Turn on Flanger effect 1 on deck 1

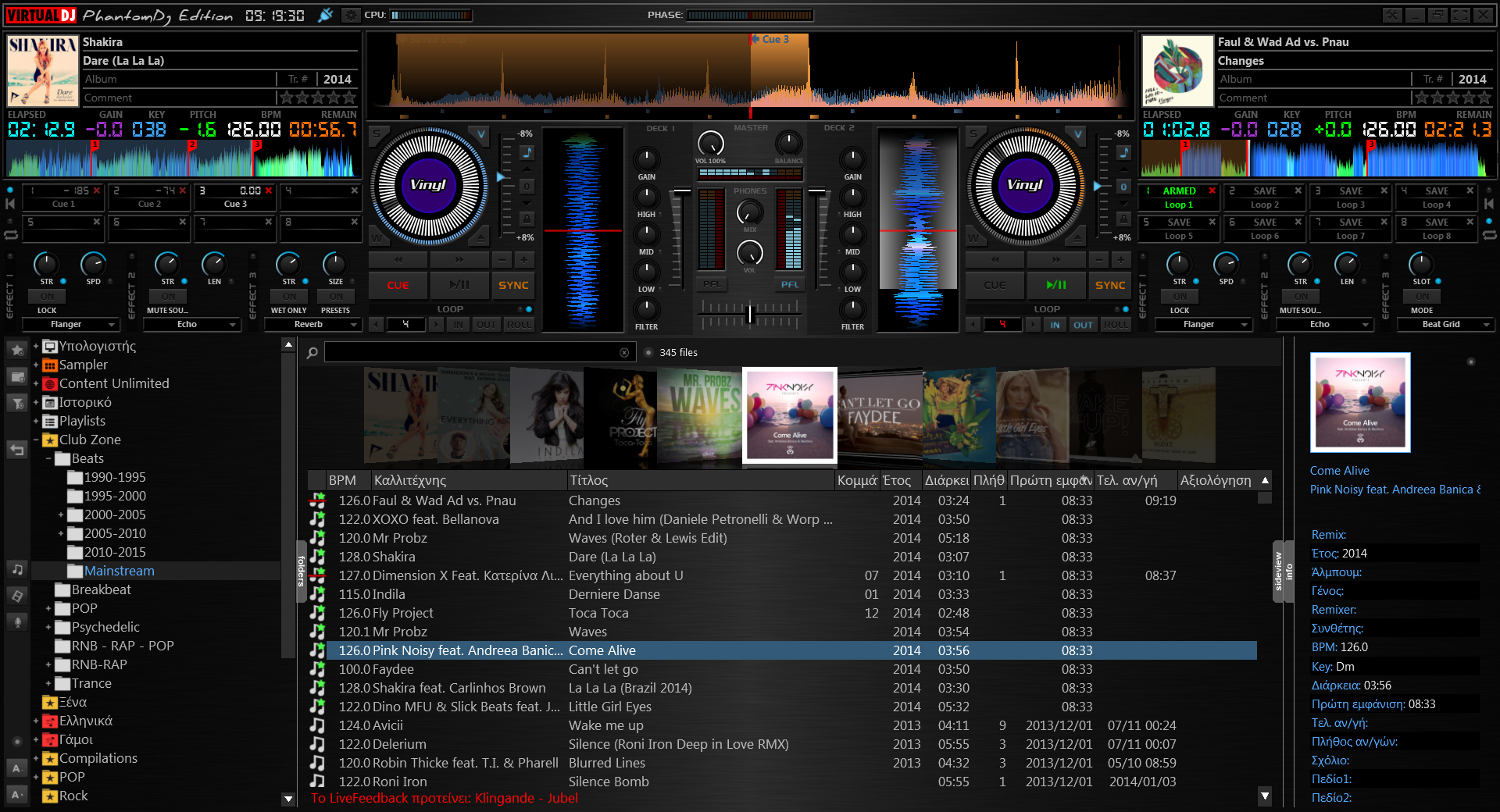click(x=47, y=297)
